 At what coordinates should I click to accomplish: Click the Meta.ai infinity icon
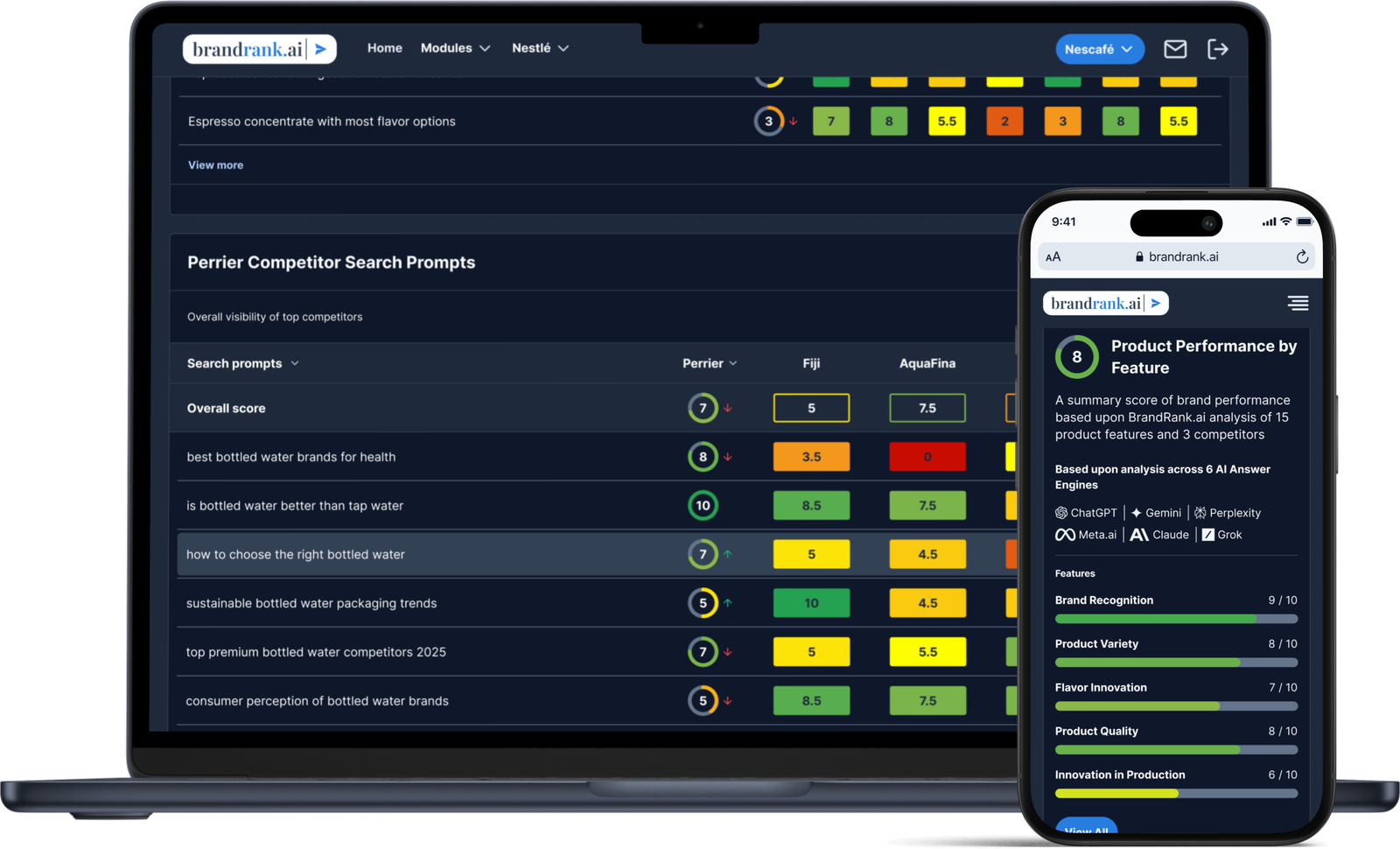pyautogui.click(x=1065, y=535)
